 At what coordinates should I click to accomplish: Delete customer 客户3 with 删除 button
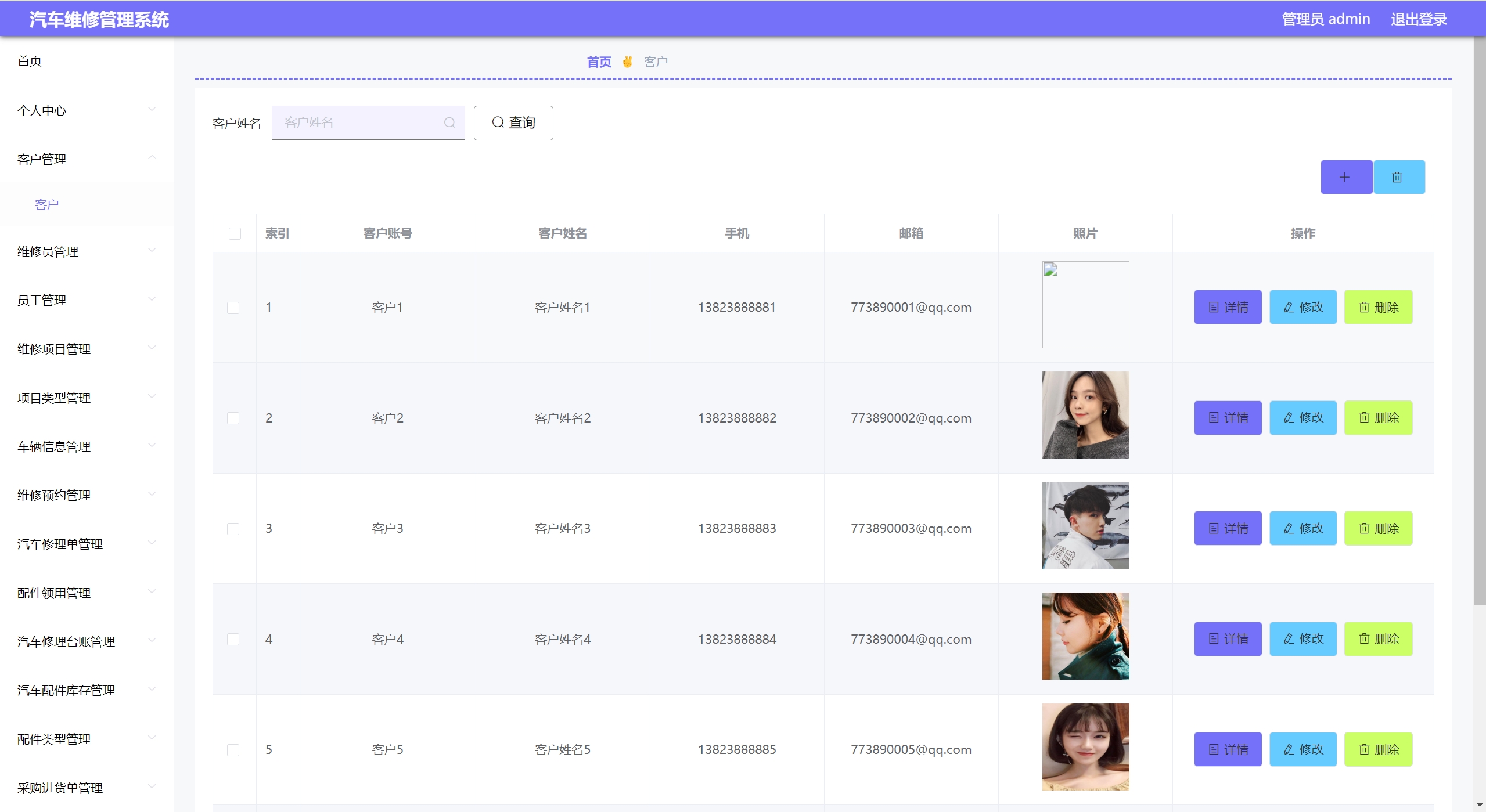click(1377, 528)
